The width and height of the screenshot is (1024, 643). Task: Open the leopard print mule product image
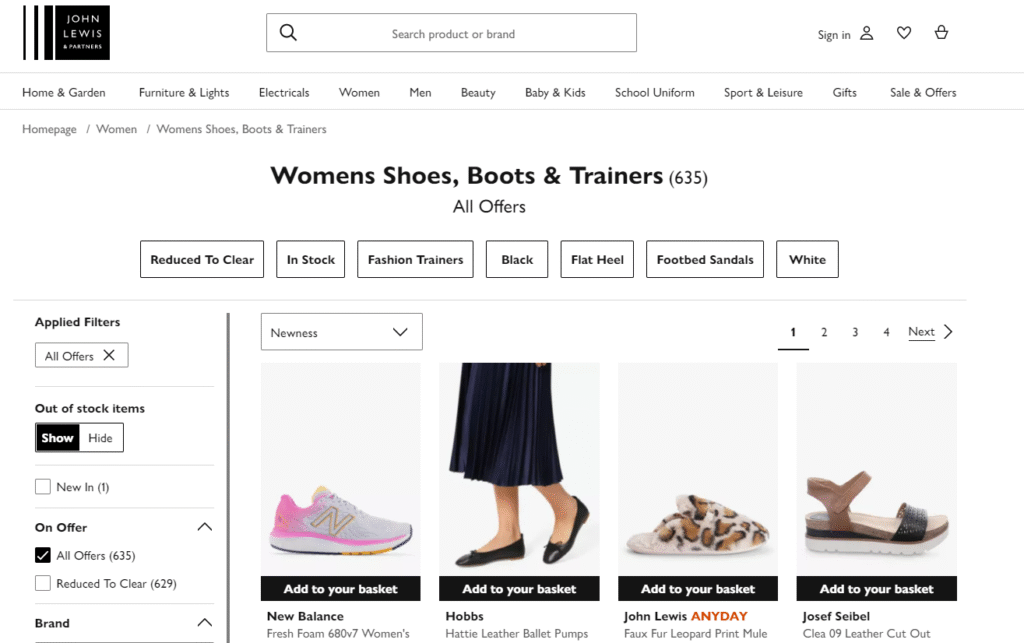(x=698, y=469)
